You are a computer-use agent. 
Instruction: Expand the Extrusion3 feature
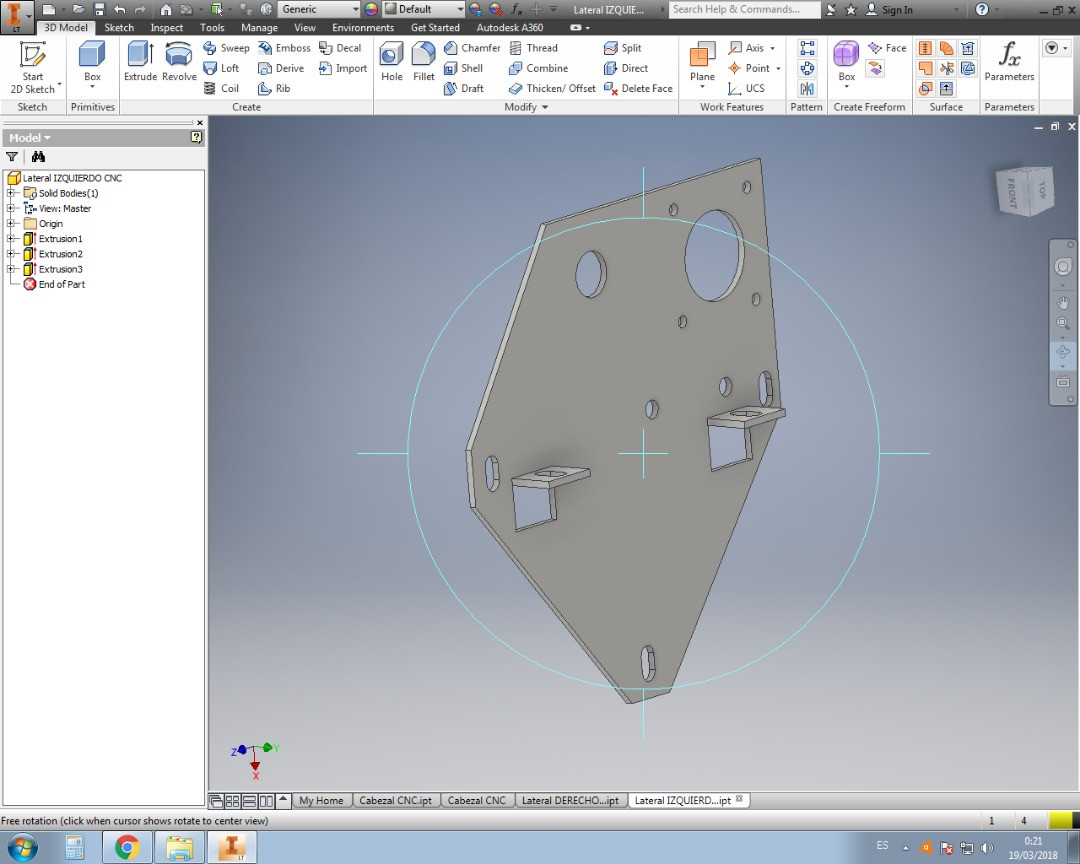click(x=10, y=269)
